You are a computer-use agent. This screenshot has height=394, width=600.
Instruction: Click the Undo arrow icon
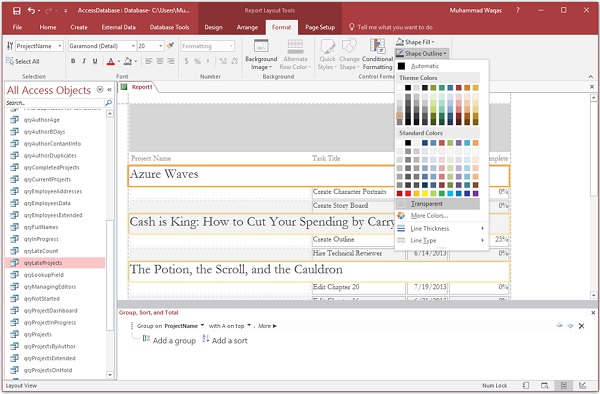[31, 11]
